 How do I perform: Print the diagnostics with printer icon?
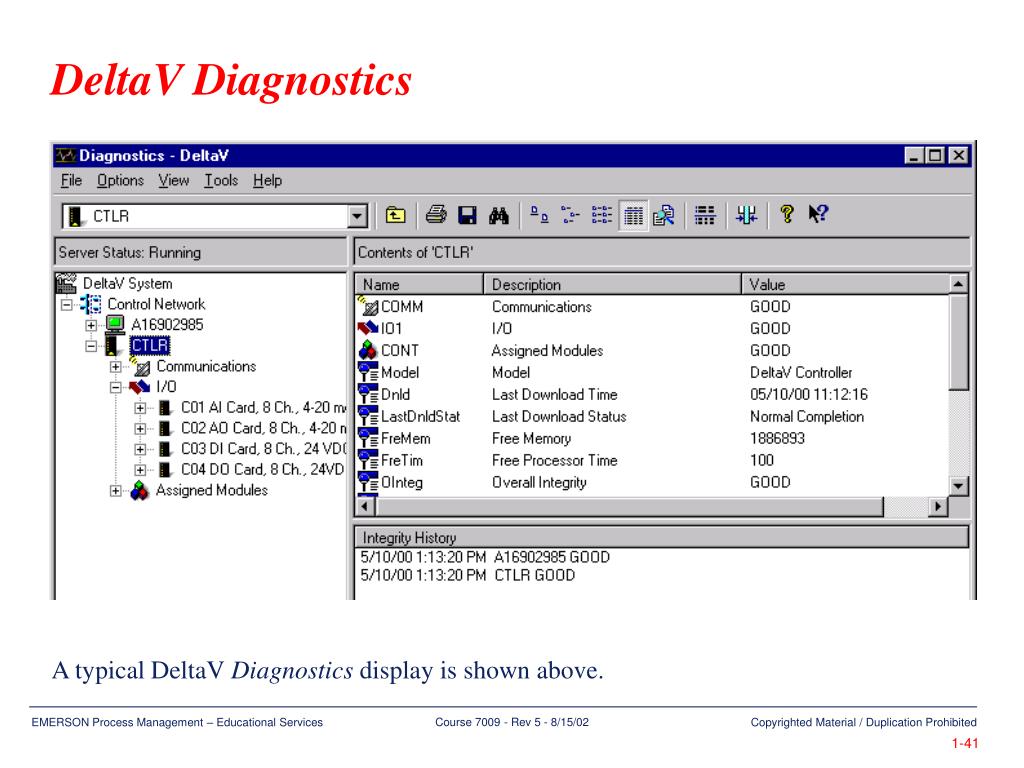click(436, 215)
